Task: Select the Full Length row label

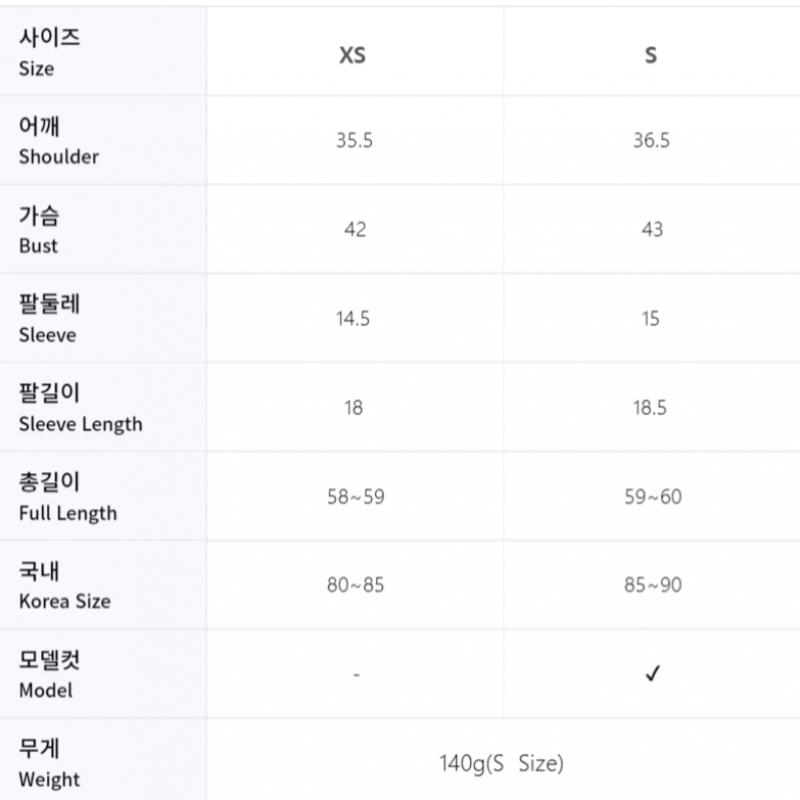Action: (x=67, y=497)
